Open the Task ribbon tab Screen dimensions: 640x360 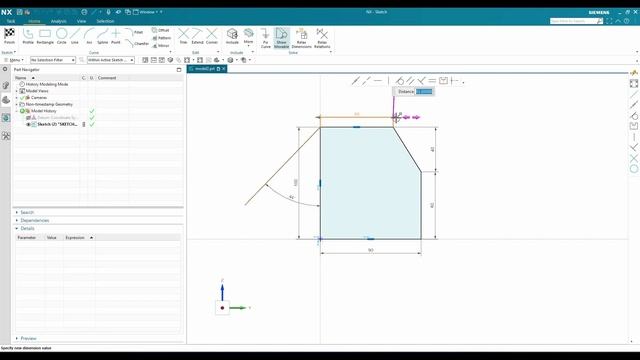point(11,21)
